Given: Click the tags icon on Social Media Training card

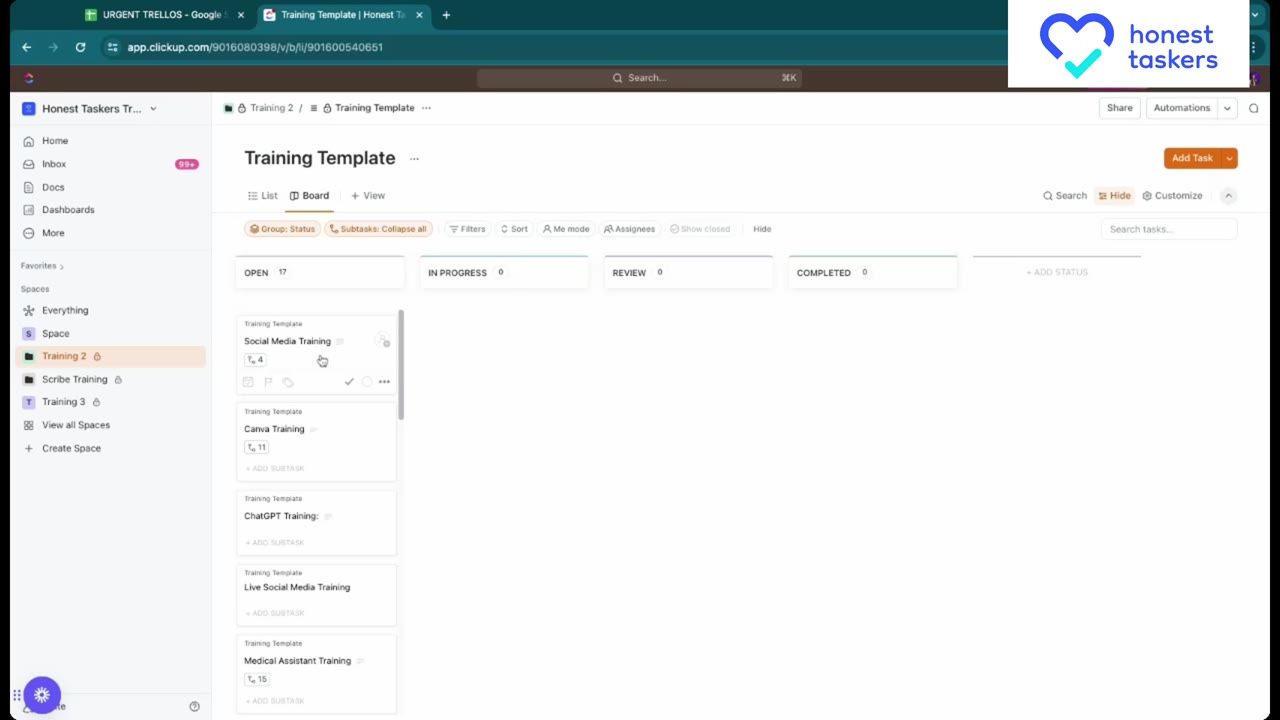Looking at the screenshot, I should (x=288, y=382).
